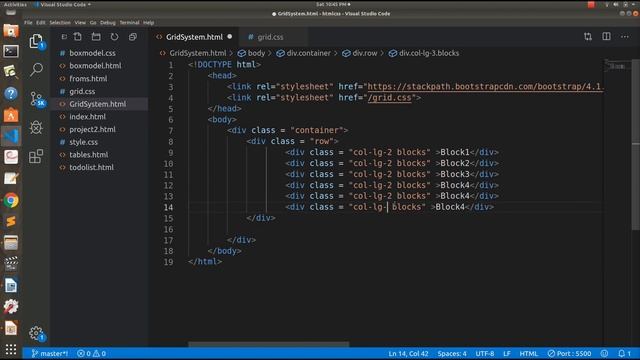Open Help icon in the dock
The width and height of the screenshot is (640, 360).
11,94
